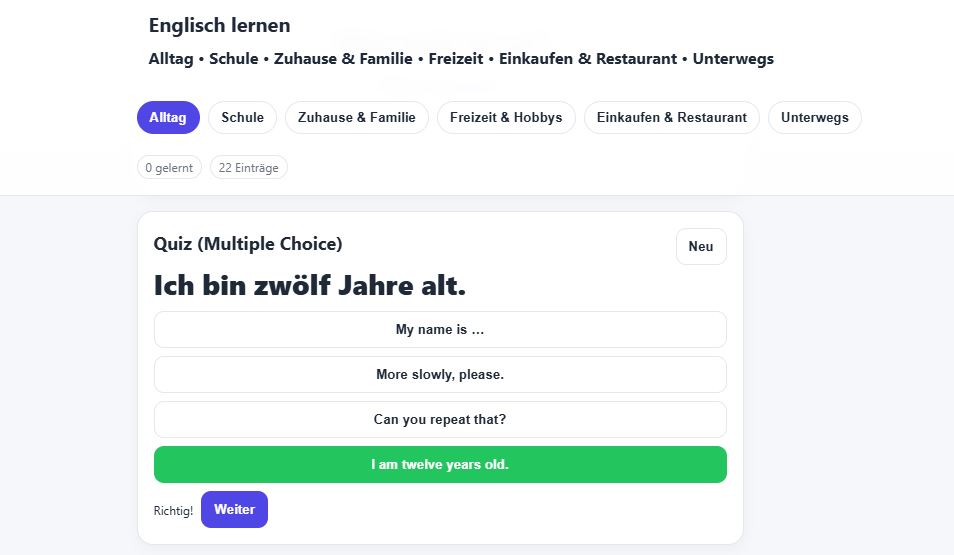Open the Einkaufen & Restaurant tab

[x=671, y=117]
